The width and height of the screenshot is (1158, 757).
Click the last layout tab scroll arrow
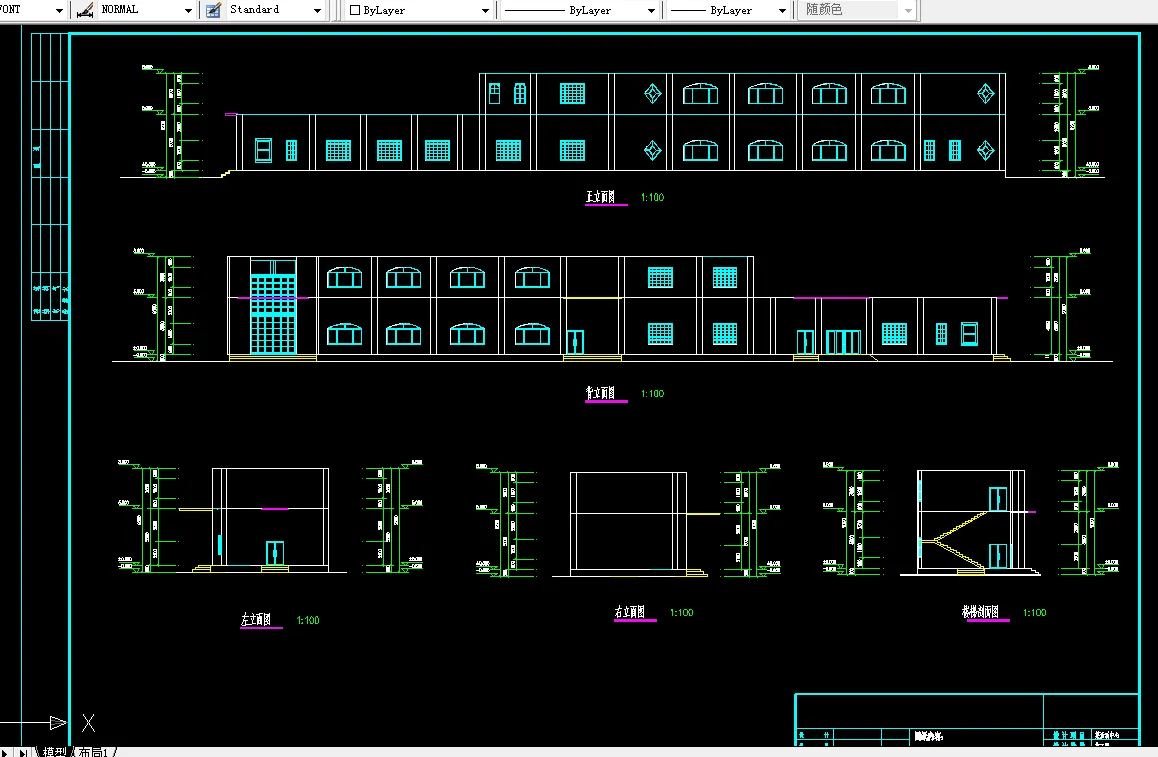(x=24, y=753)
